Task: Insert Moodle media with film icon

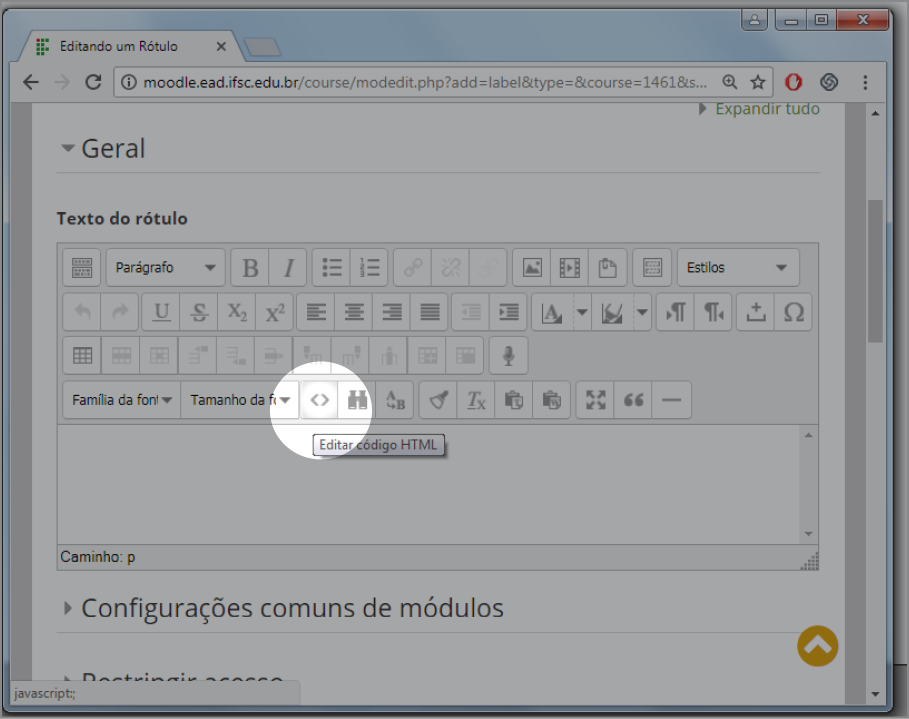Action: click(x=570, y=268)
